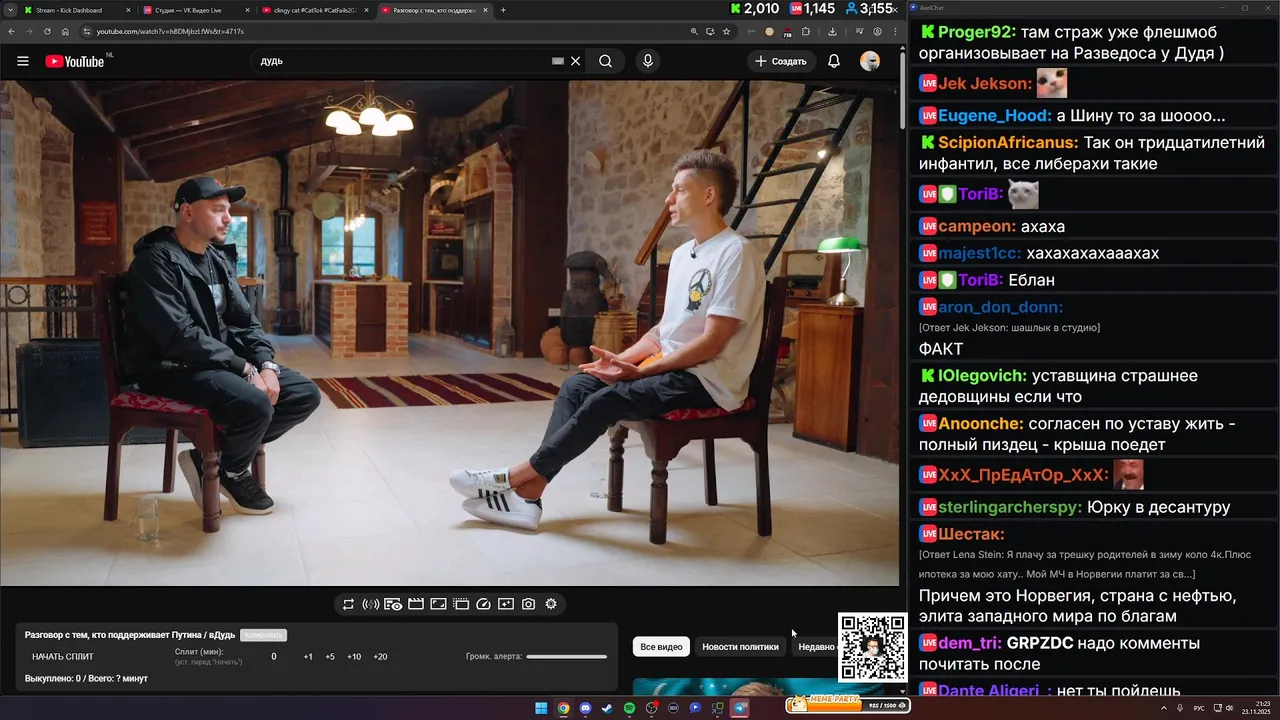Click the browser back arrow
Screen dimensions: 1280x720
(x=11, y=31)
